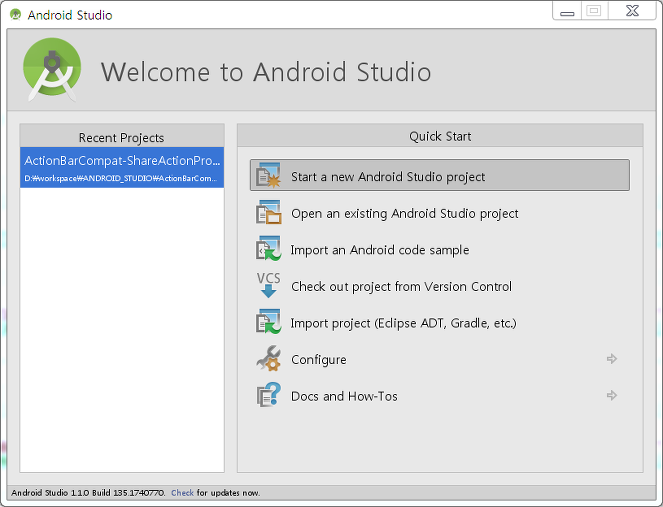The width and height of the screenshot is (663, 507).
Task: Close the Android Studio window
Action: [x=633, y=11]
